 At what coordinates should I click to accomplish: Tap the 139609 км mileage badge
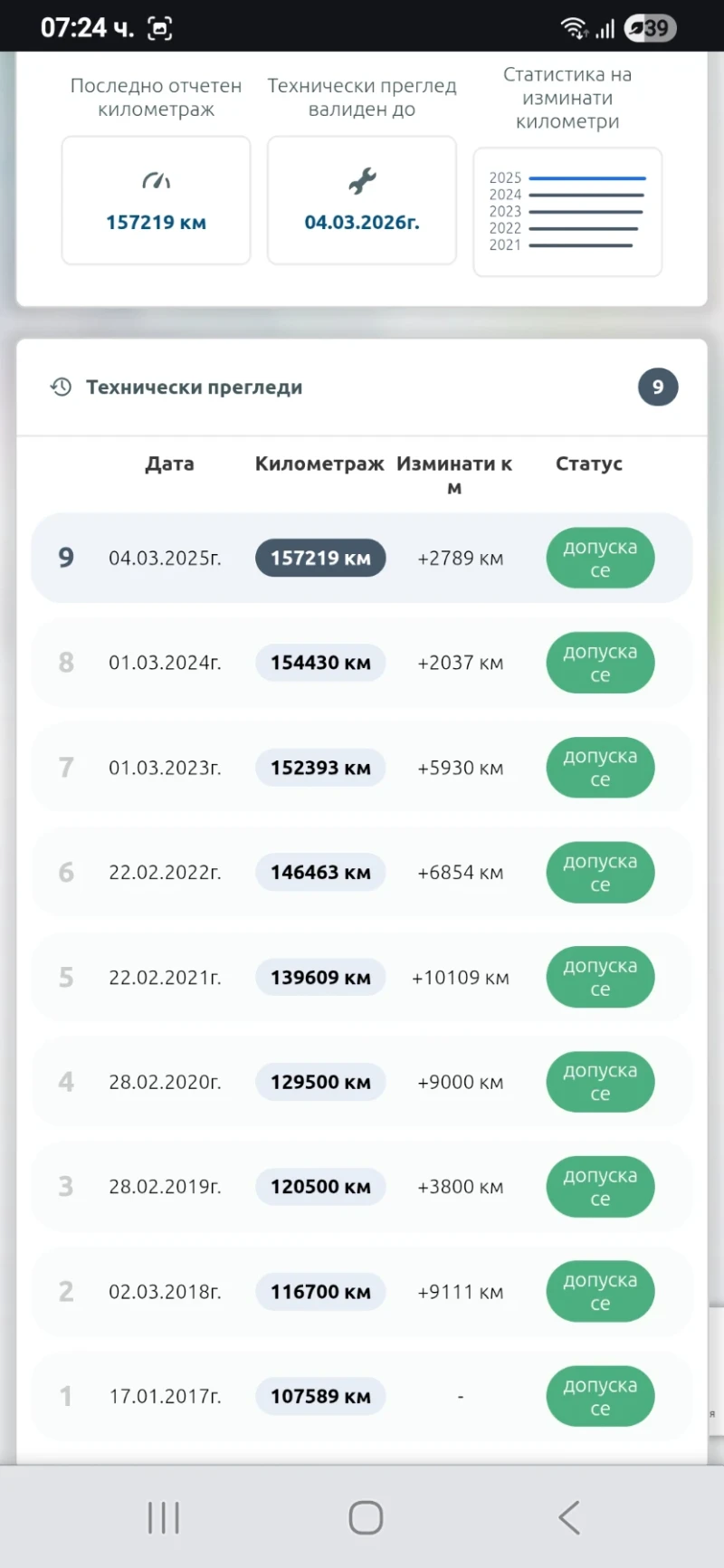pos(320,978)
